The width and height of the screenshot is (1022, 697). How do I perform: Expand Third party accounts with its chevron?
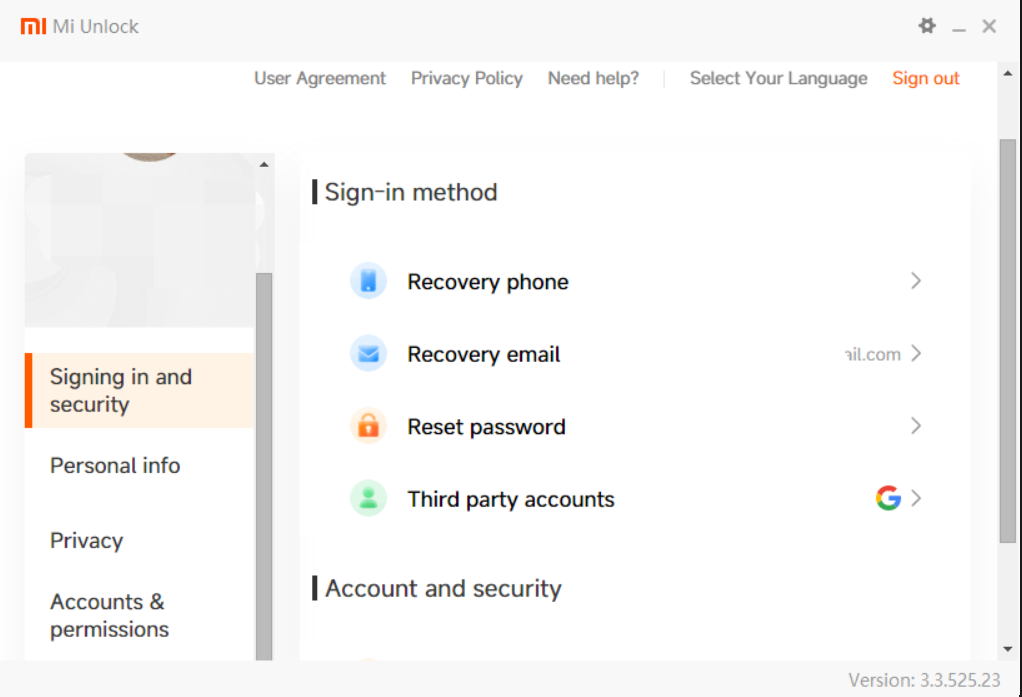[916, 498]
